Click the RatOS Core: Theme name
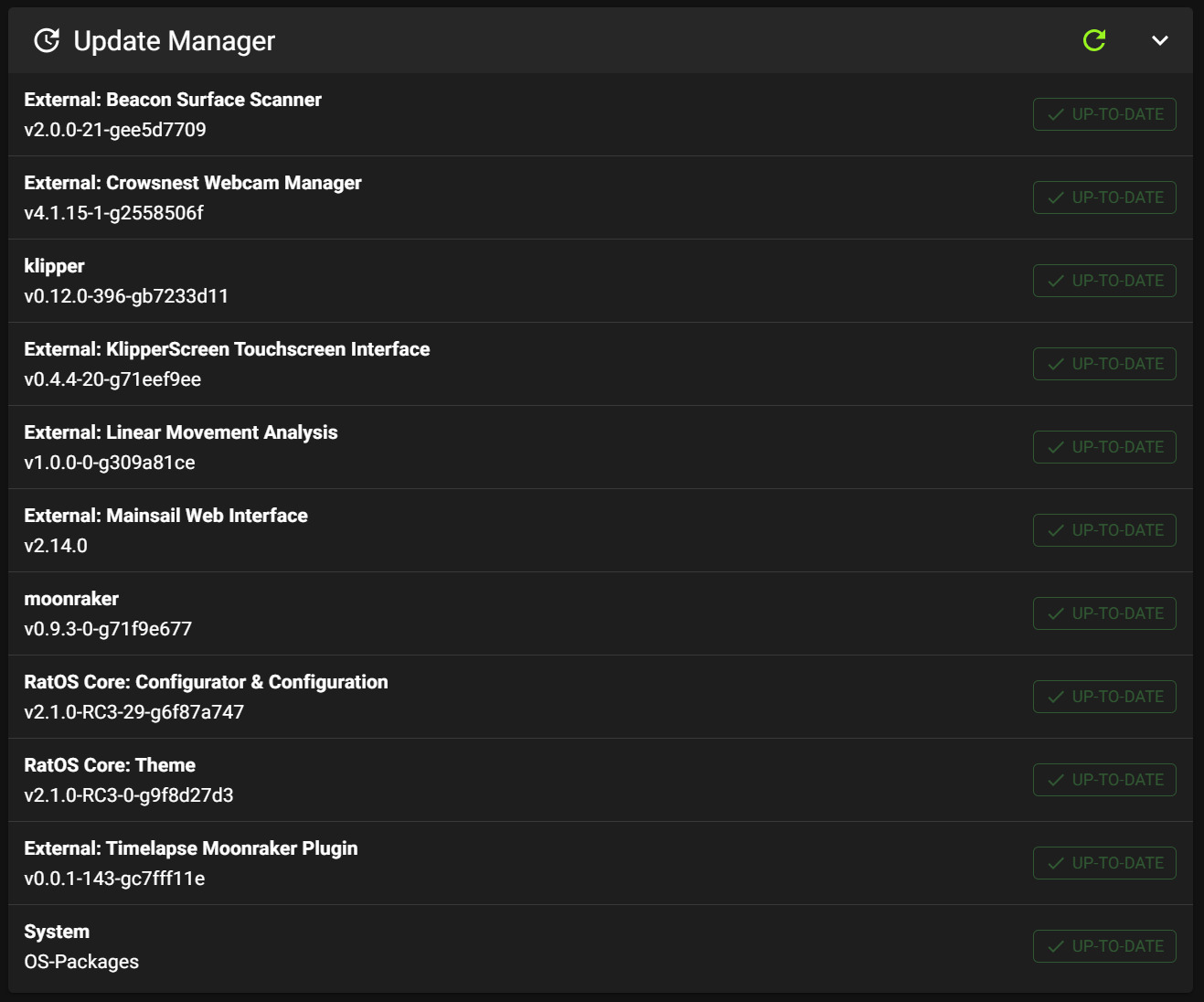1204x1002 pixels. pyautogui.click(x=110, y=765)
